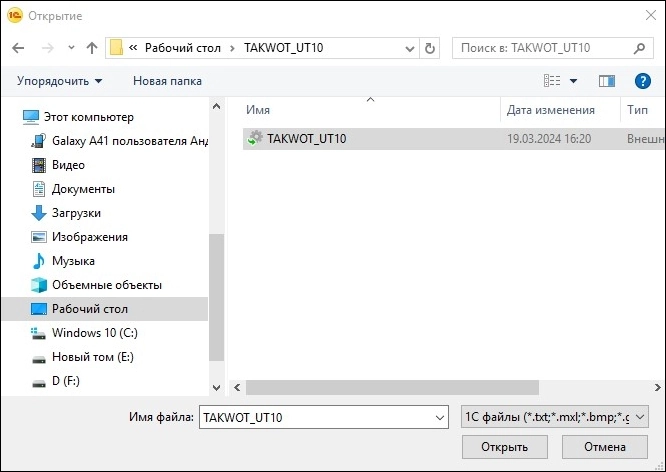Select the TAKWOT_UT10 file in list
This screenshot has height=472, width=666.
[454, 139]
